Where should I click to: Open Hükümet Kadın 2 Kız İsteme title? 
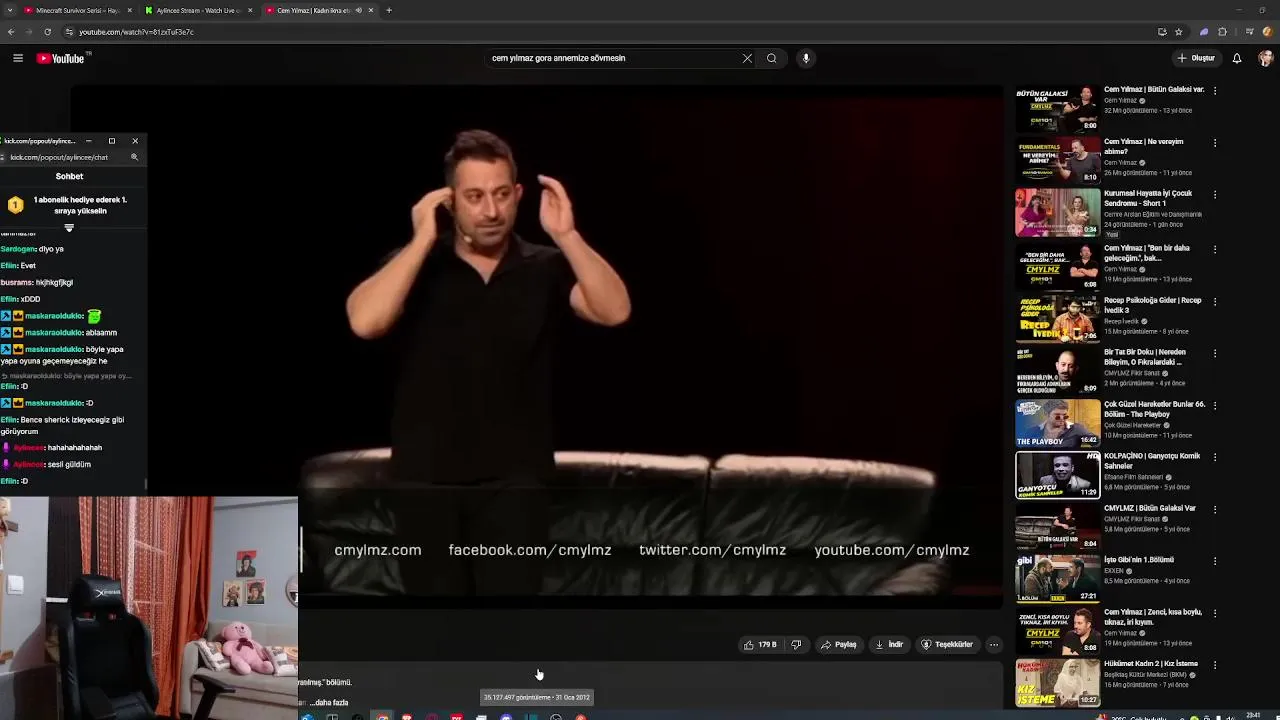(1151, 664)
